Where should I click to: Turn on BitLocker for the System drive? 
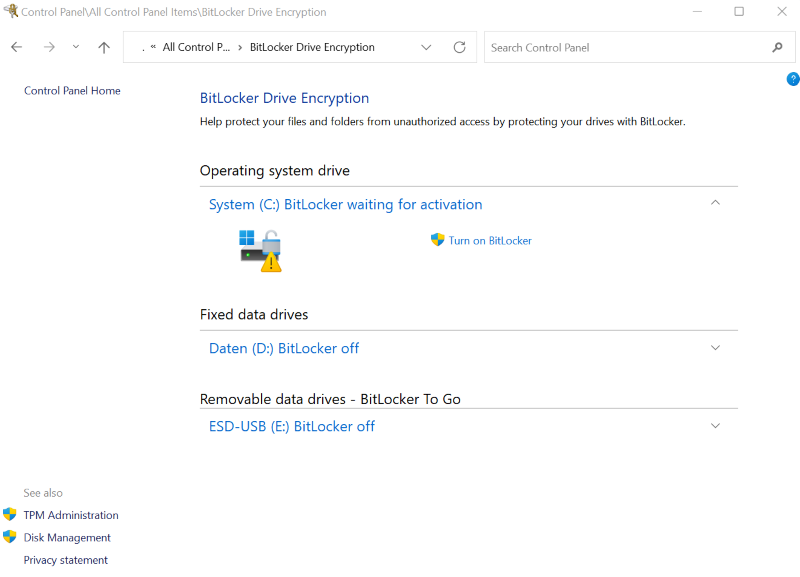pos(488,240)
